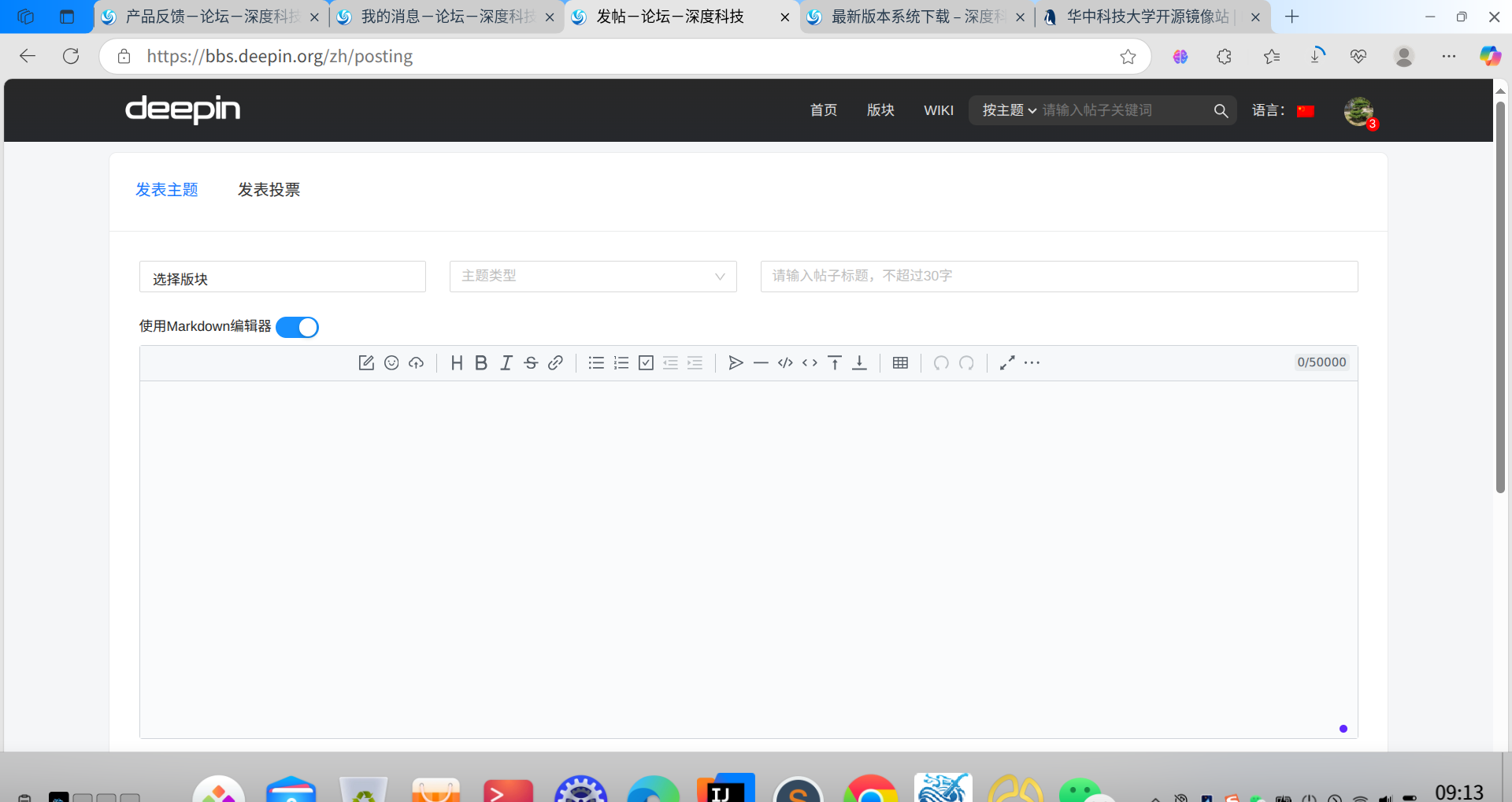Insert line after with down-arrow icon
1512x802 pixels.
point(859,362)
